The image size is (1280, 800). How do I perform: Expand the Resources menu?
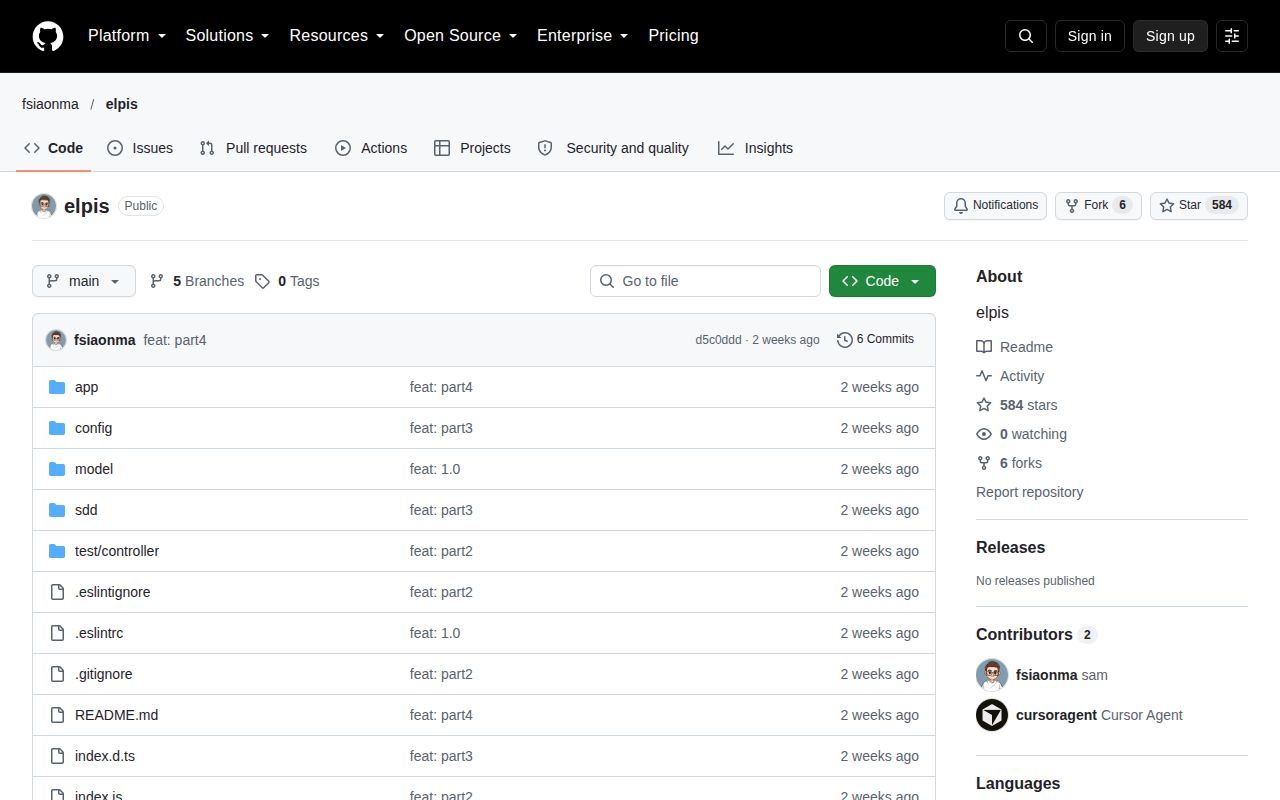tap(337, 36)
